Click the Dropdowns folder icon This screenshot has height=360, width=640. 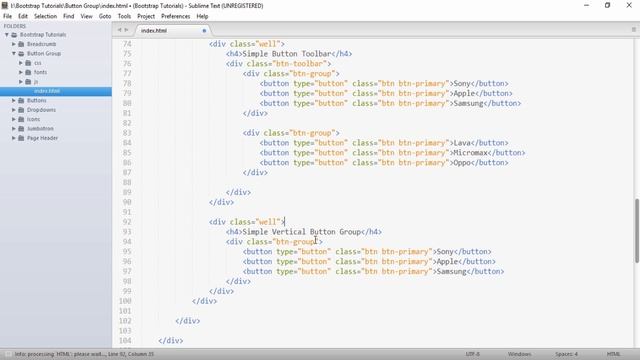click(21, 110)
